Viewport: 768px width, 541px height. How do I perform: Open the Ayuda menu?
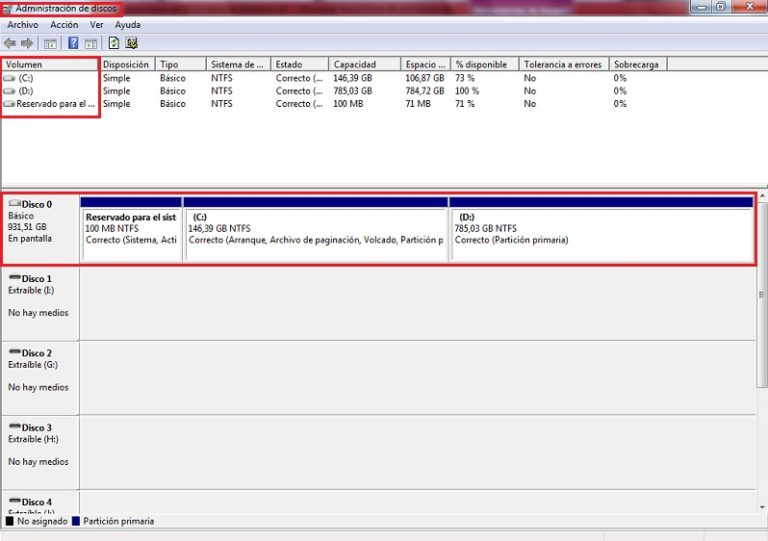click(x=128, y=24)
